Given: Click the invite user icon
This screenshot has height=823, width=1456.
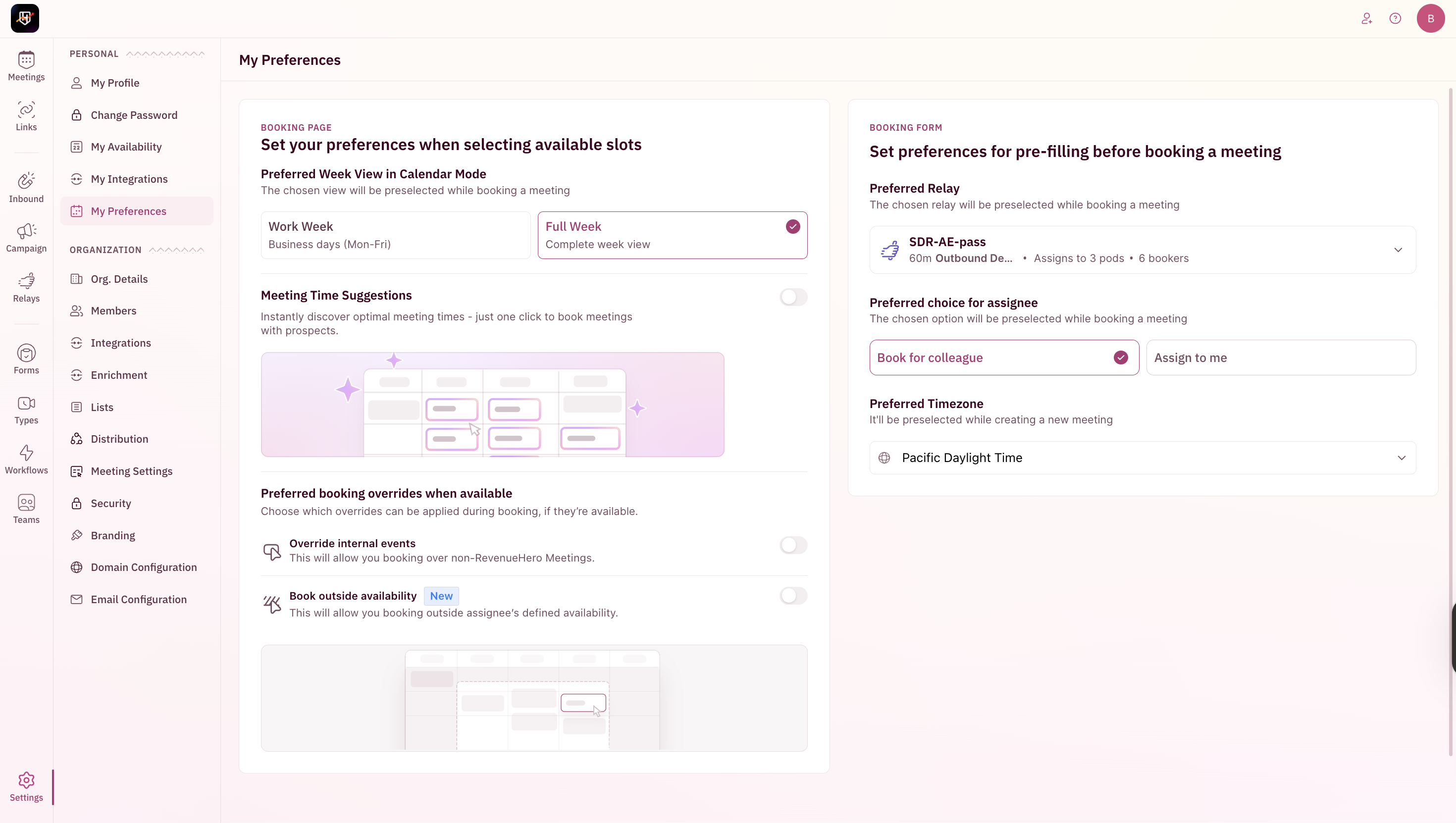Looking at the screenshot, I should tap(1366, 19).
